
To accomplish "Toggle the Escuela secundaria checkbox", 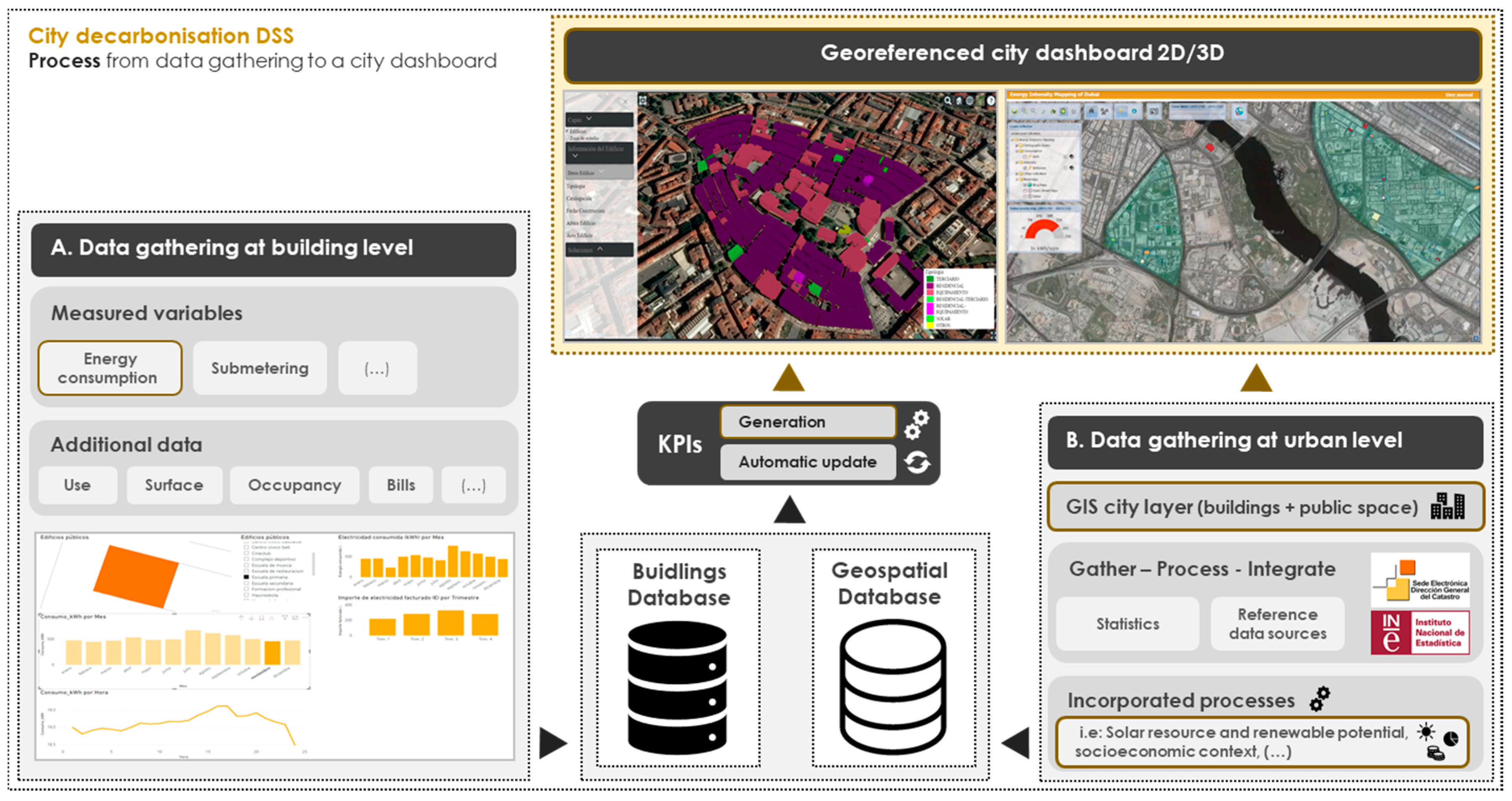I will pyautogui.click(x=247, y=583).
